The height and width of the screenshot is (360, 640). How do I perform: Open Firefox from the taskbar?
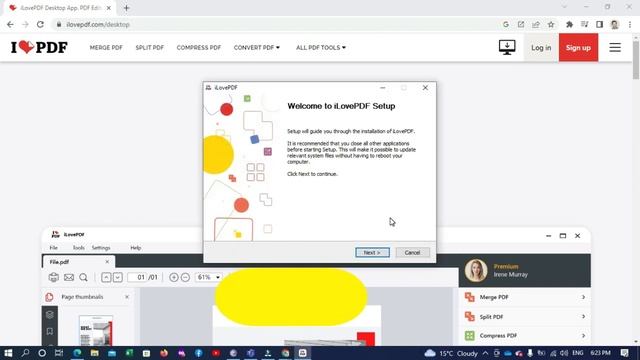point(164,353)
